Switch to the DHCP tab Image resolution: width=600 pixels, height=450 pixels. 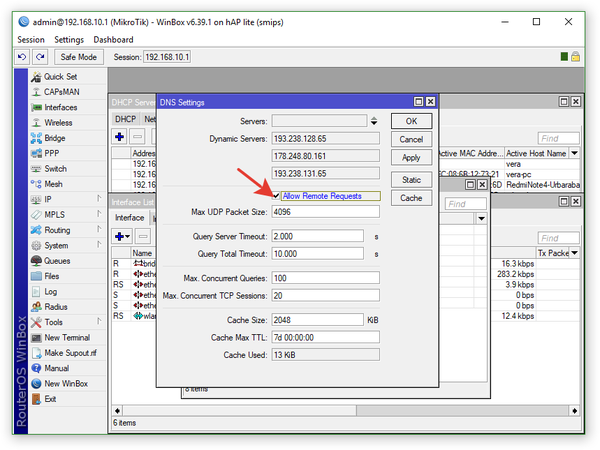pos(124,119)
